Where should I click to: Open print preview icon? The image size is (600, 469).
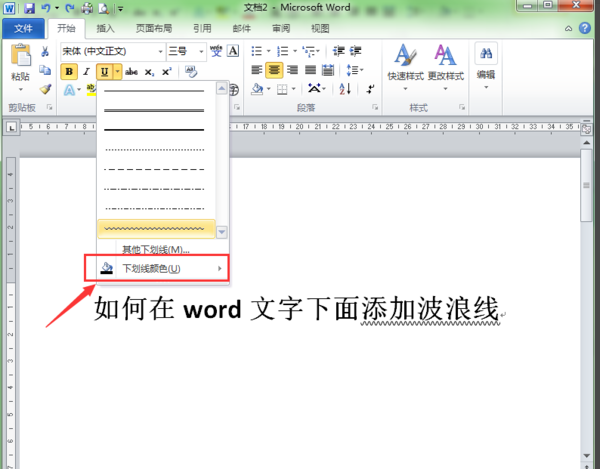[x=103, y=8]
